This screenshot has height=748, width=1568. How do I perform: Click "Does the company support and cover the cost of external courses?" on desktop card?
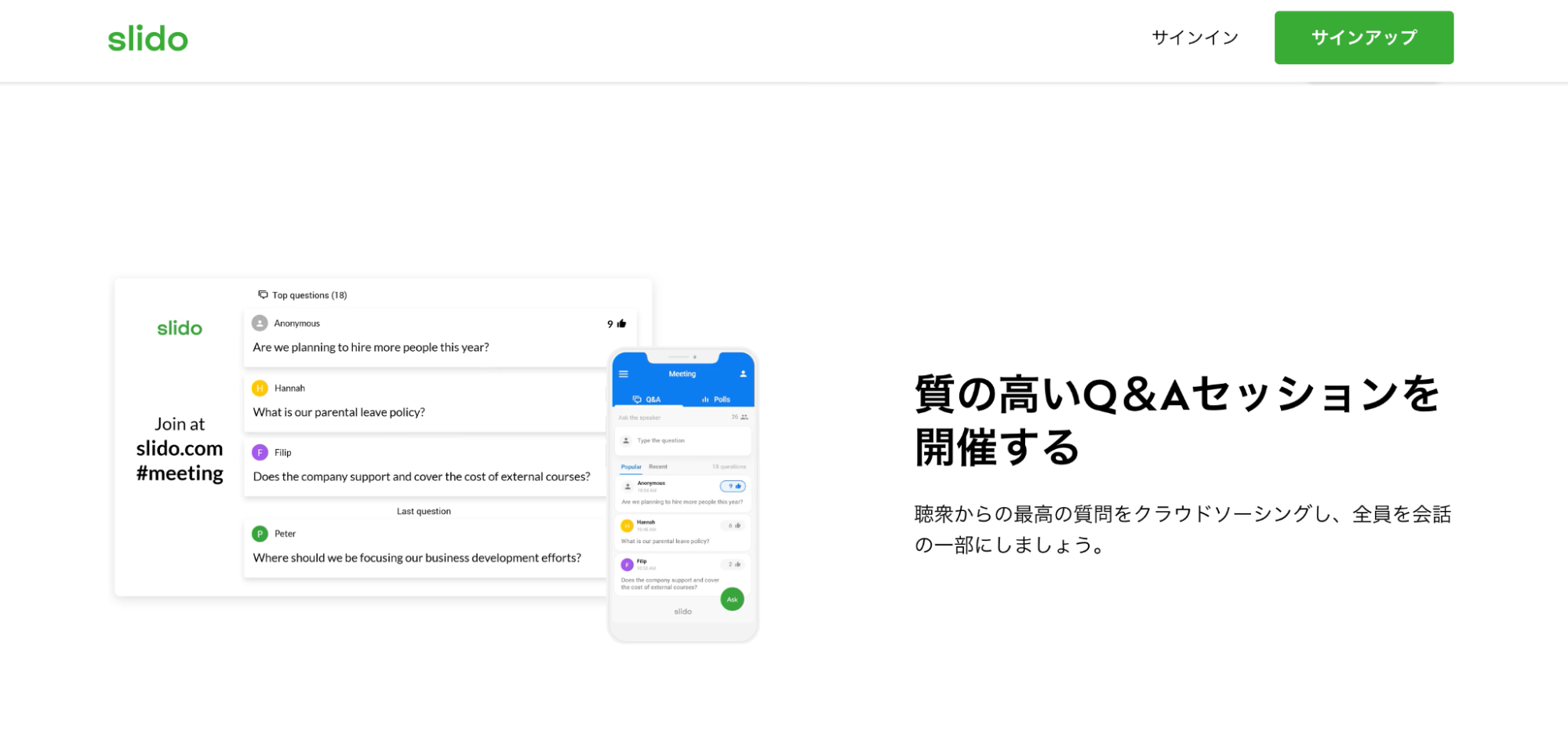click(421, 476)
